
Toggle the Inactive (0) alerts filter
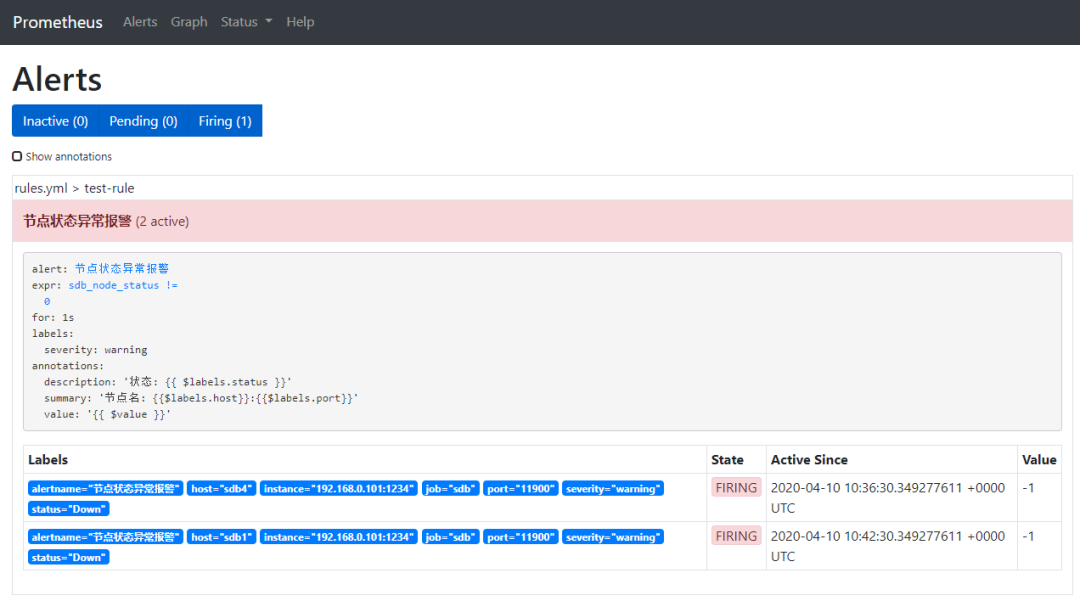coord(56,121)
